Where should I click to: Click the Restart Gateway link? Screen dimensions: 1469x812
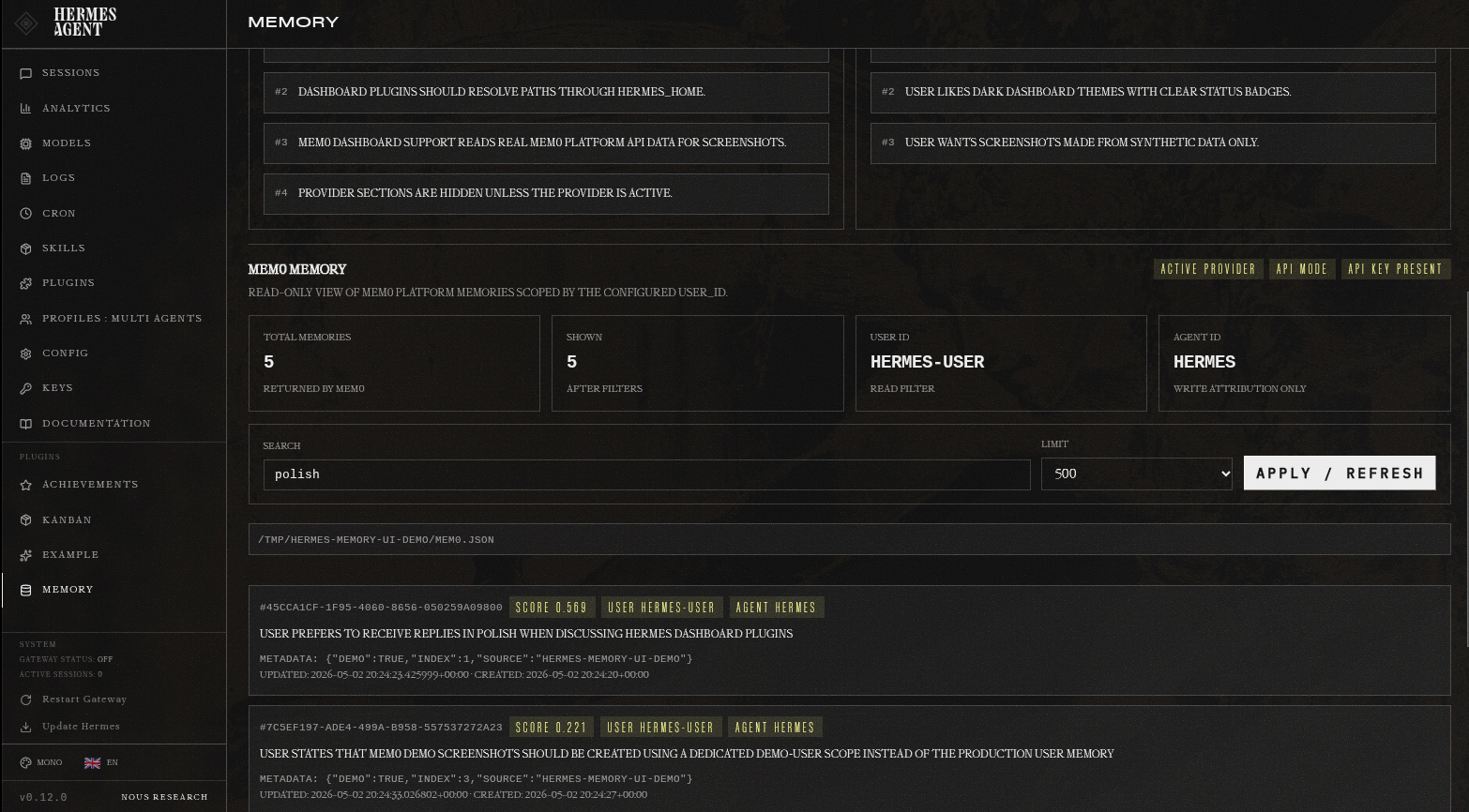click(x=84, y=699)
